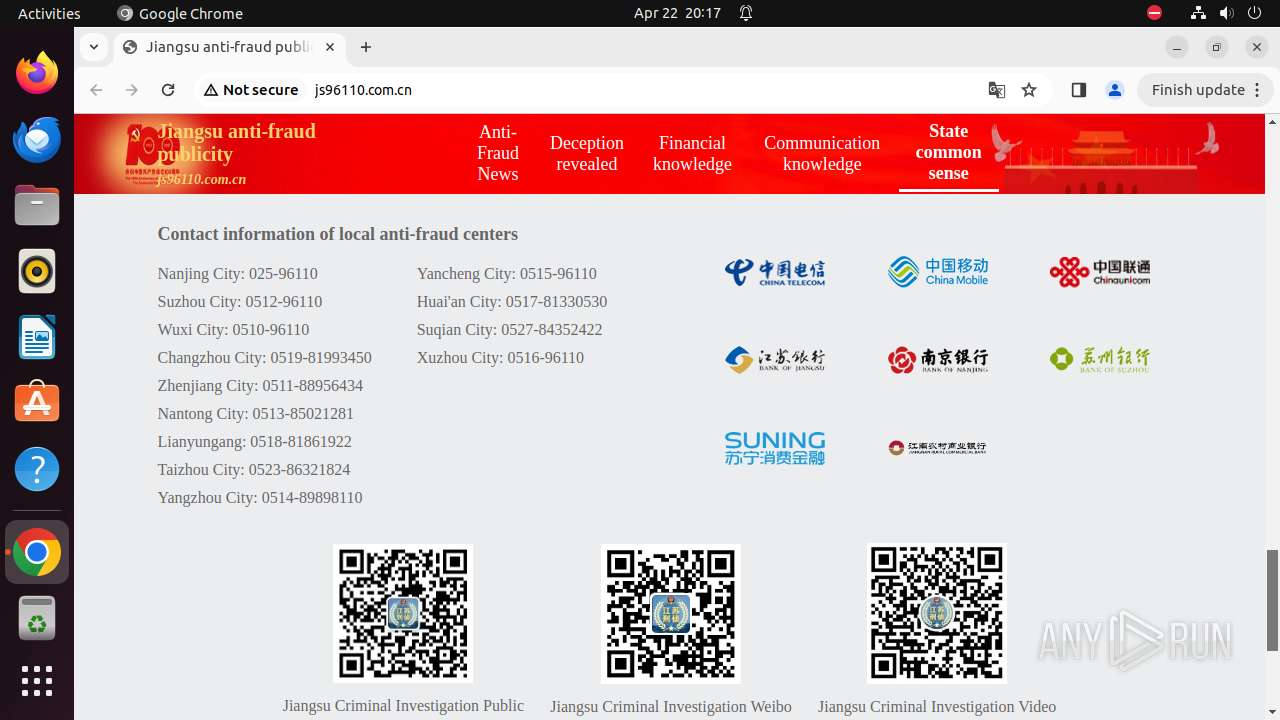This screenshot has width=1280, height=720.
Task: Launch Thunderbird mail from the dock
Action: [x=37, y=139]
